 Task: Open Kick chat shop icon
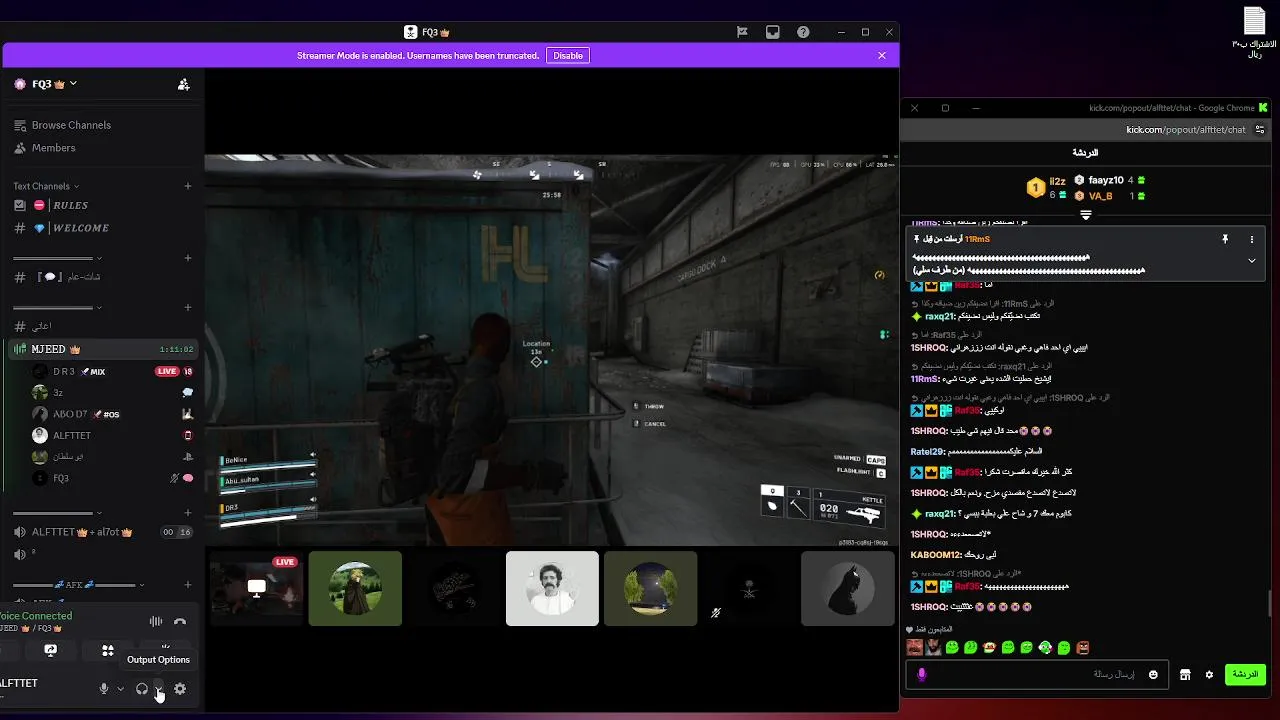coord(1185,675)
